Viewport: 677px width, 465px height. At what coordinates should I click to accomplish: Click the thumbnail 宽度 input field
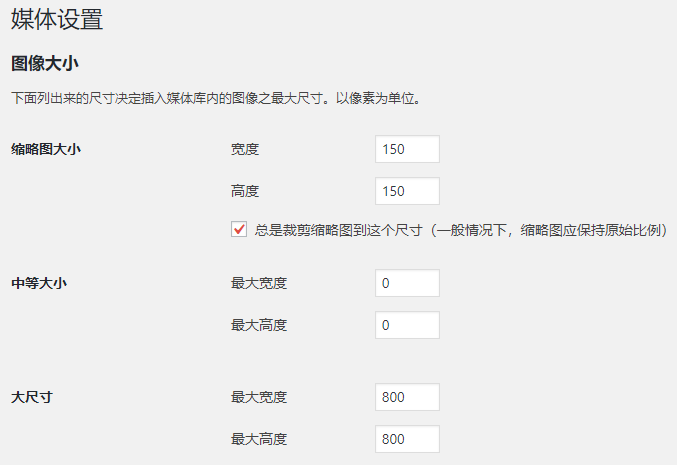pyautogui.click(x=407, y=149)
